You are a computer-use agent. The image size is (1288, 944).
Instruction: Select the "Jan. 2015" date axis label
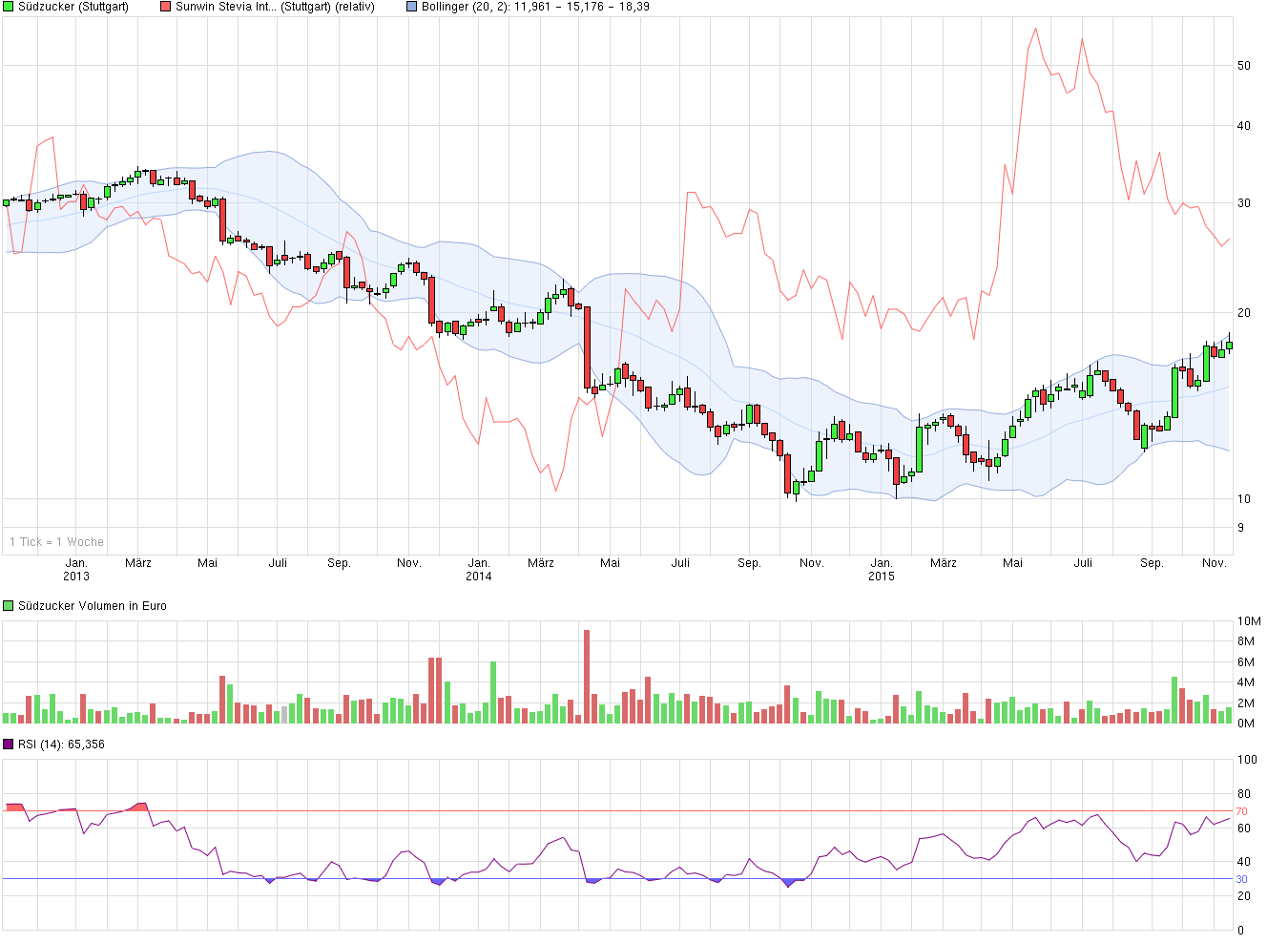click(882, 570)
